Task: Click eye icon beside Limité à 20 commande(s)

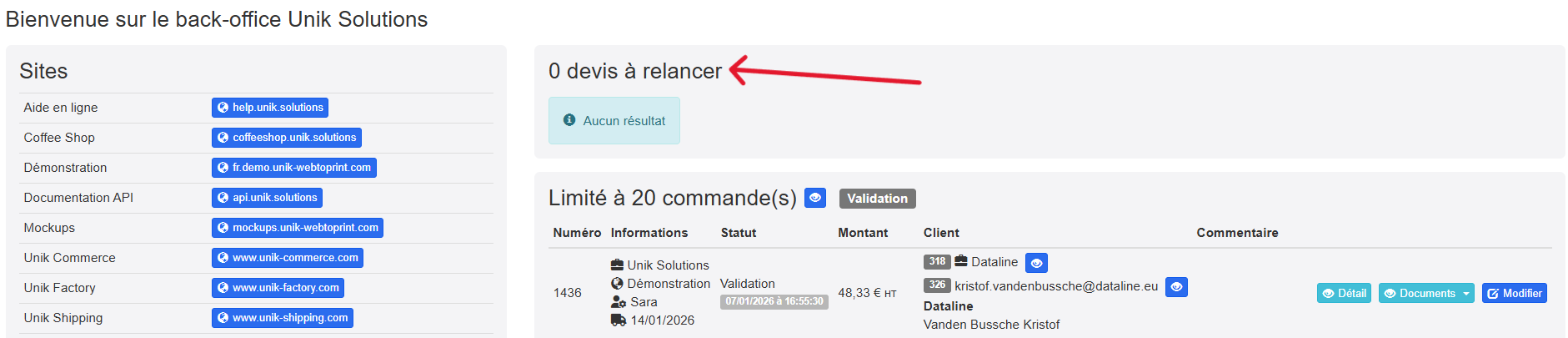Action: coord(814,198)
